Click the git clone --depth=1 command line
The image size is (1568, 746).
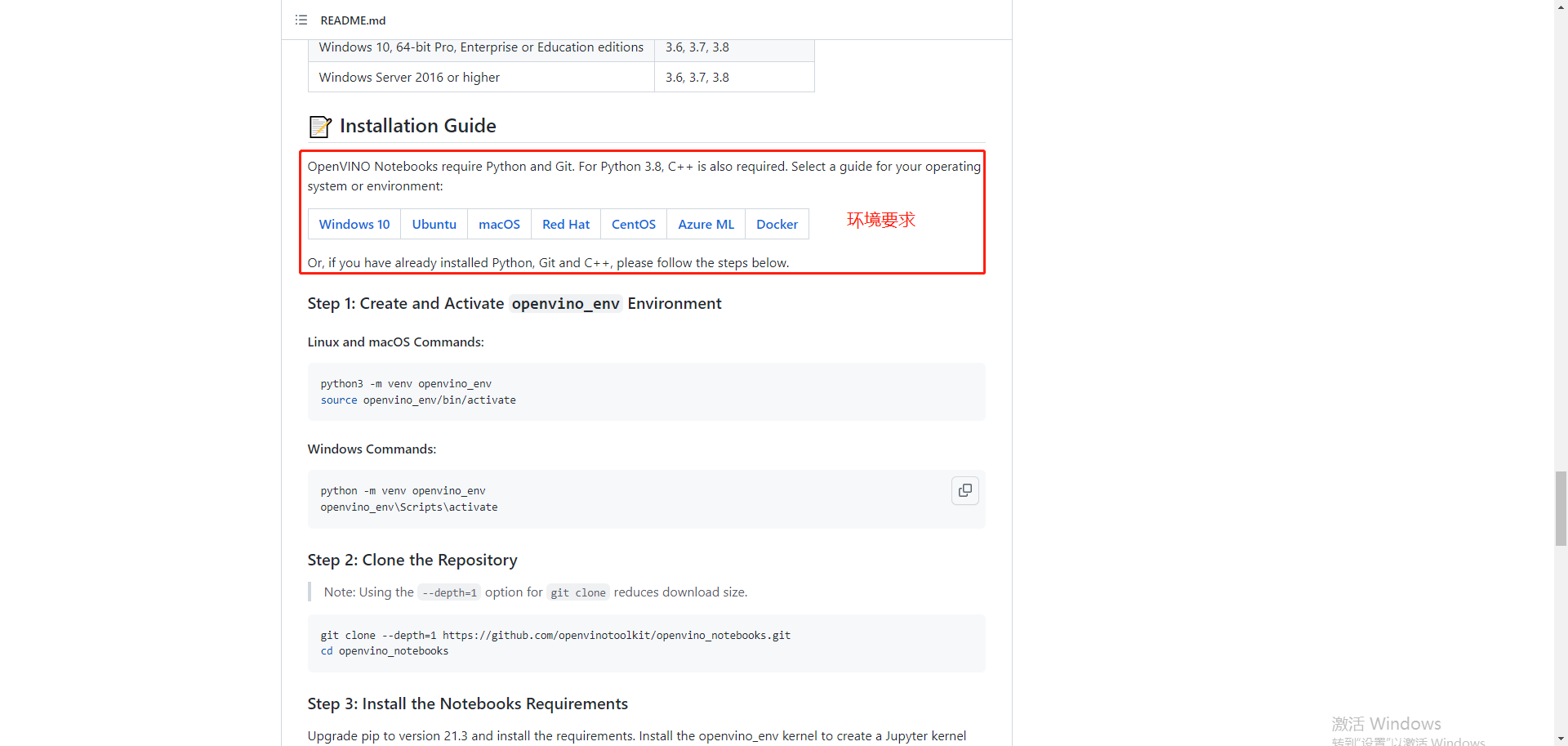point(555,635)
